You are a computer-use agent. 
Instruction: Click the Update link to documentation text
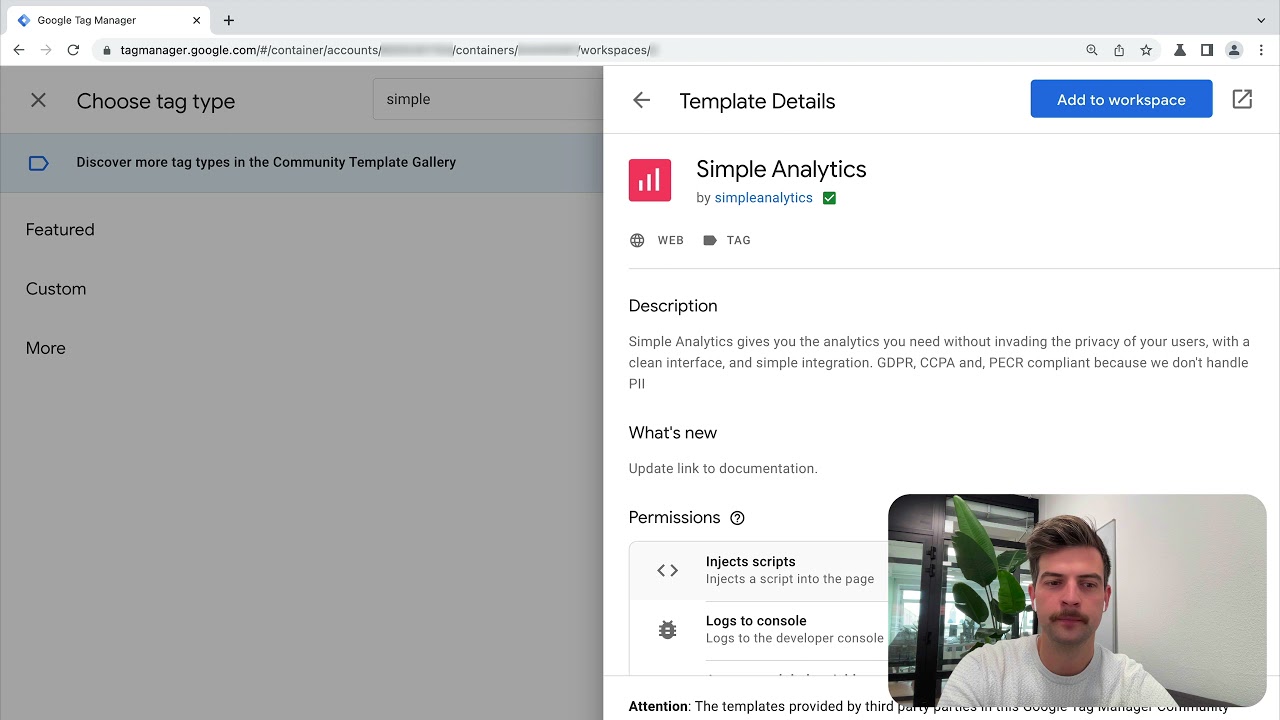point(723,468)
